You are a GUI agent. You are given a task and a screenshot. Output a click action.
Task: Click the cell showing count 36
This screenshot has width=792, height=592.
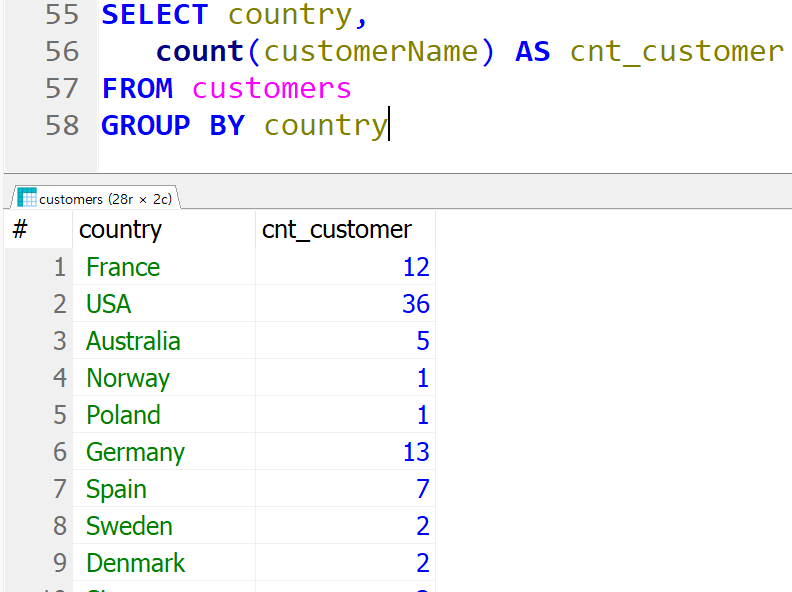coord(345,304)
